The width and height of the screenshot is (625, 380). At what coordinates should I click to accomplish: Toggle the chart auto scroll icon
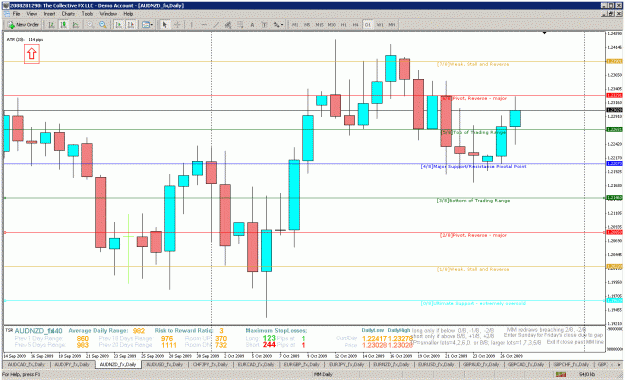click(118, 25)
